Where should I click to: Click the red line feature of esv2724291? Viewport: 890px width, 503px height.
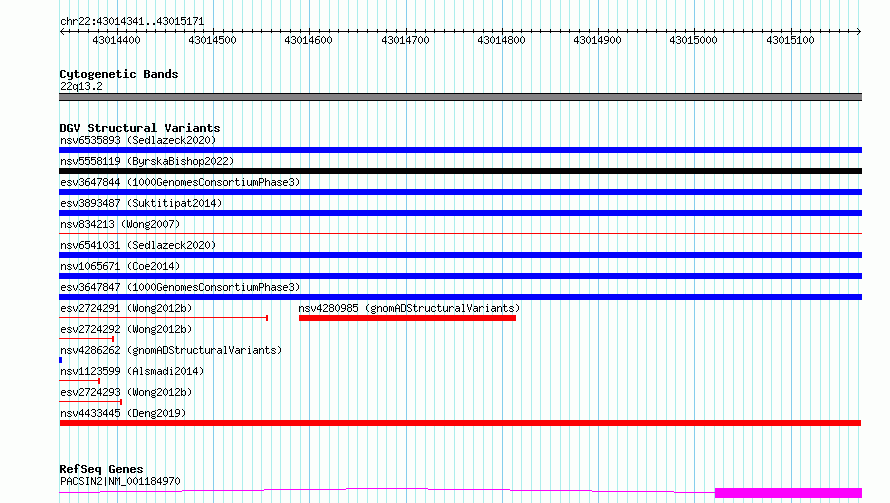[163, 318]
